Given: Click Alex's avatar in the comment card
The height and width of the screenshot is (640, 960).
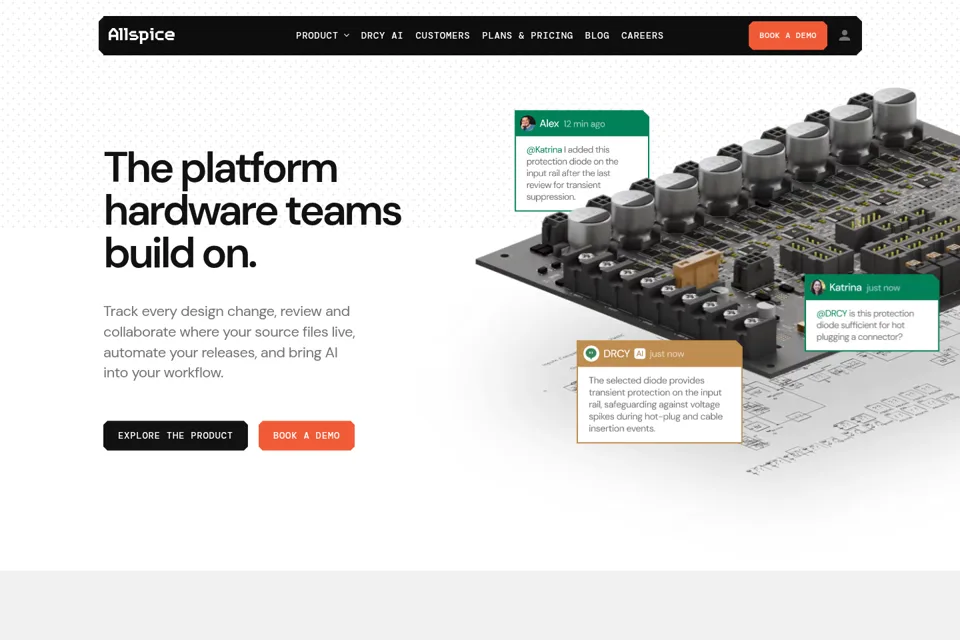Looking at the screenshot, I should coord(527,124).
